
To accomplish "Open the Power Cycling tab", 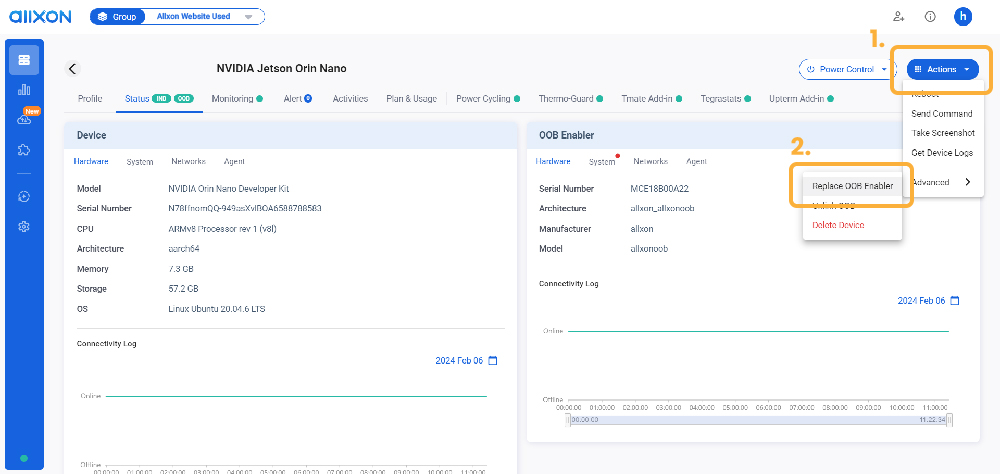I will click(x=488, y=99).
